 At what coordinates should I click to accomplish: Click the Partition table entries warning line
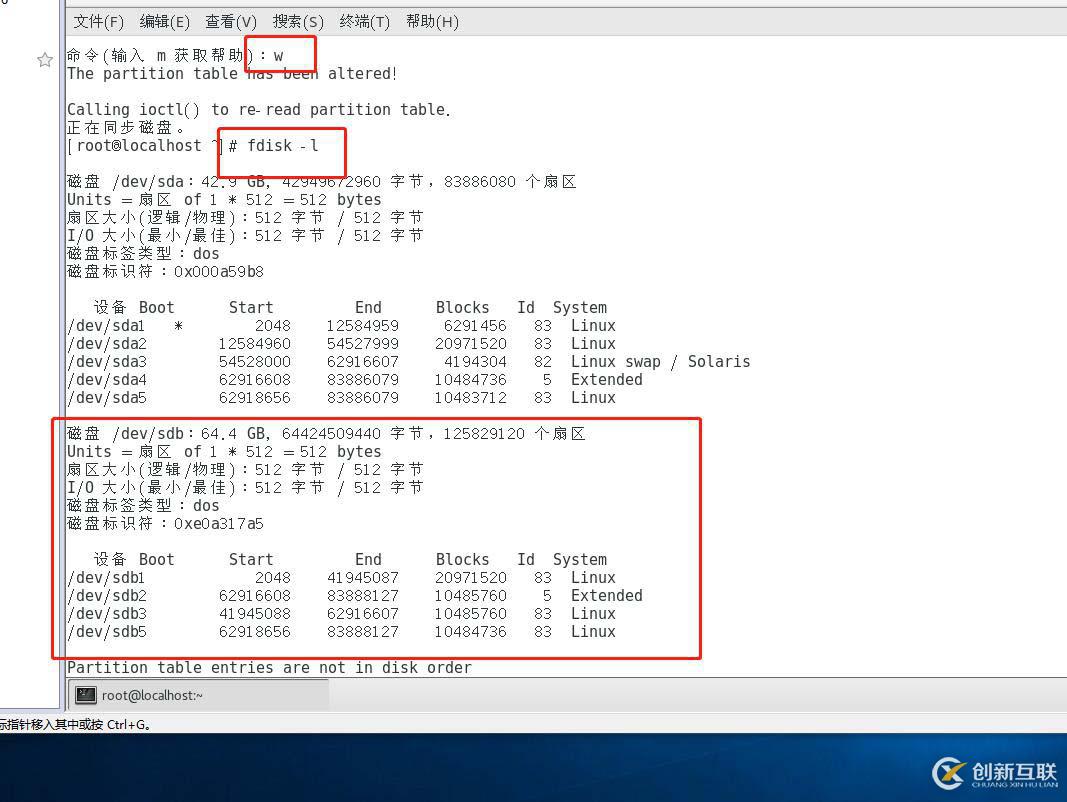(x=270, y=667)
